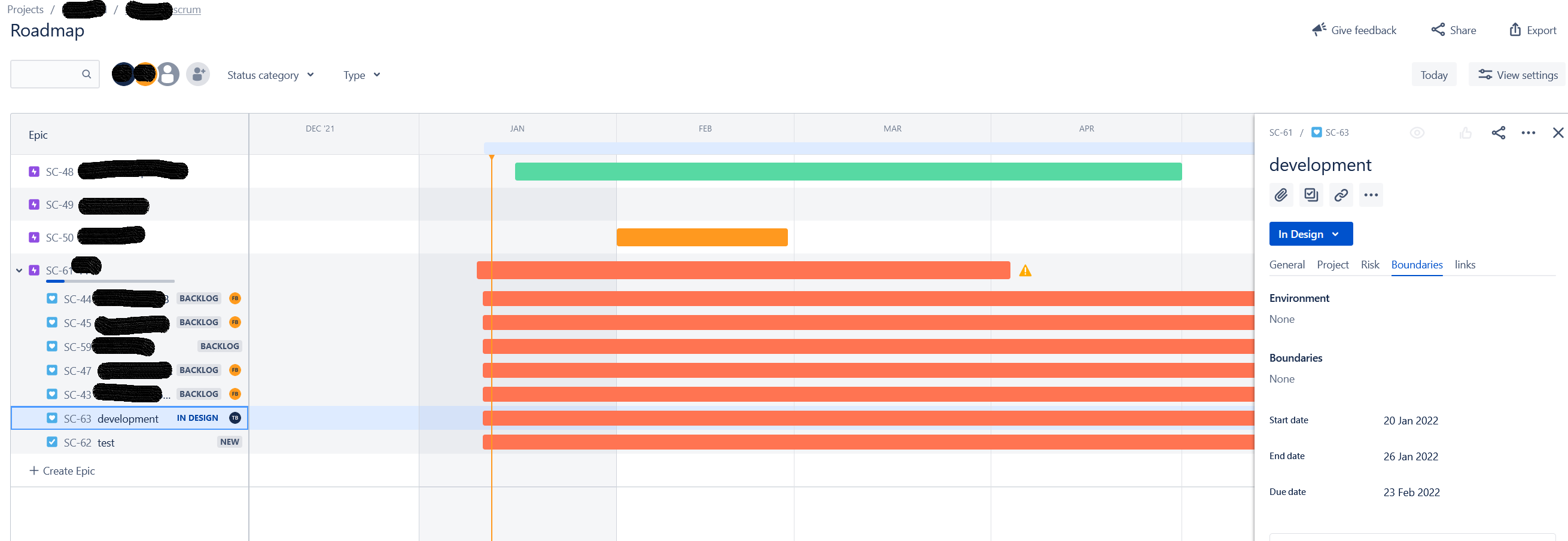Switch to the General tab
Screen dimensions: 1568x541
click(x=1287, y=265)
